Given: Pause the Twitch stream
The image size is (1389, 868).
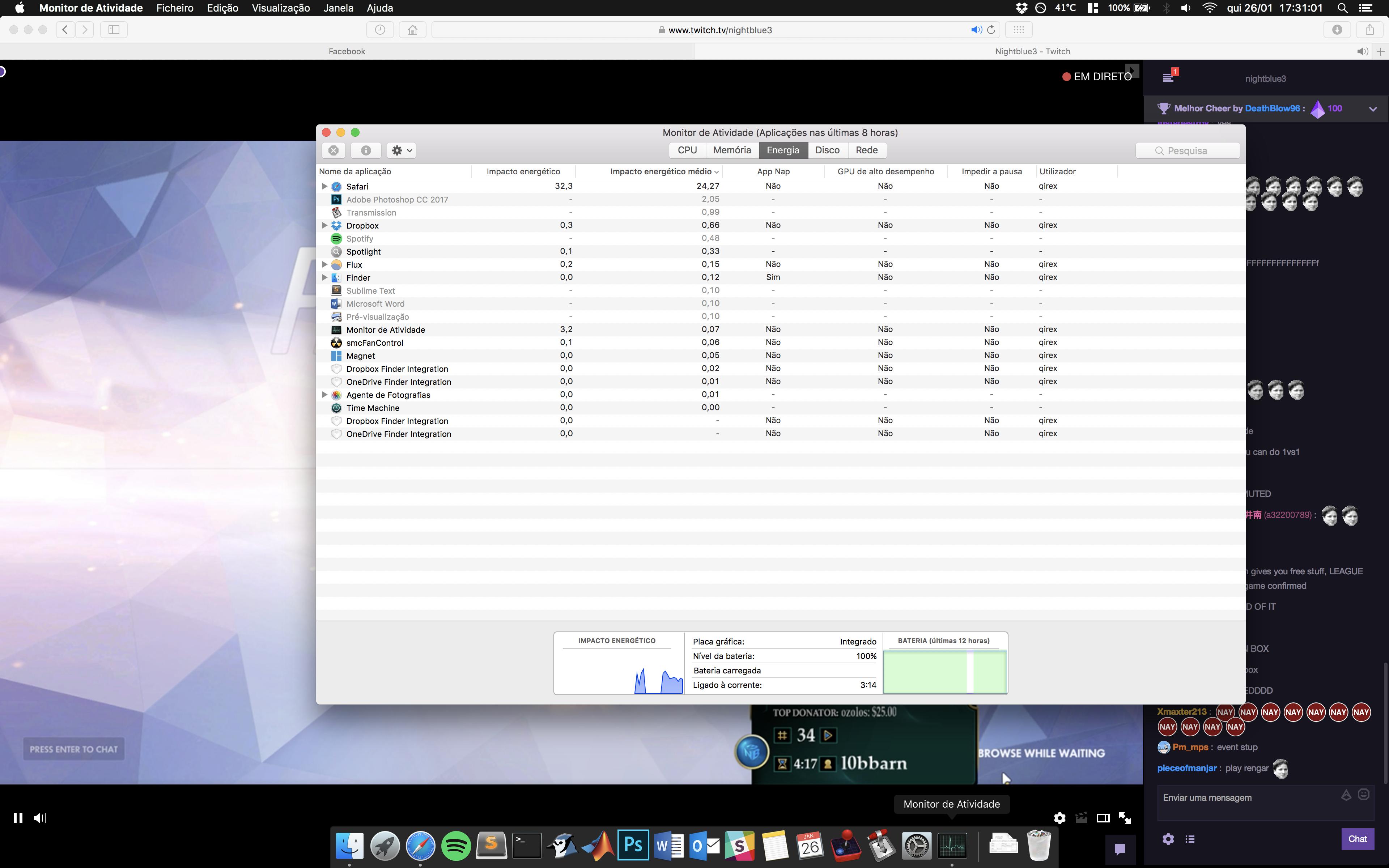Looking at the screenshot, I should click(x=18, y=818).
